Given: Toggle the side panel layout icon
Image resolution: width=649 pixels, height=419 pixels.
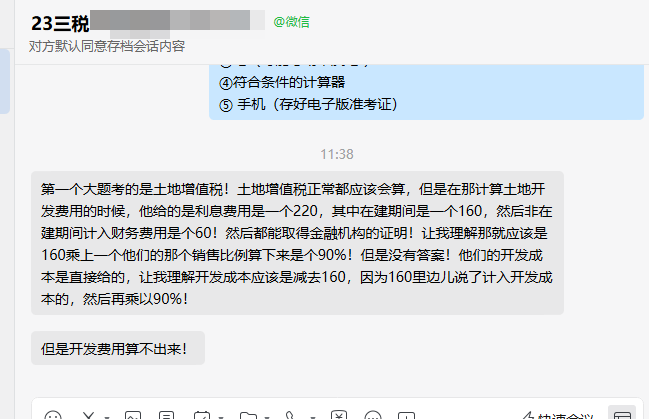Looking at the screenshot, I should pos(622,414).
